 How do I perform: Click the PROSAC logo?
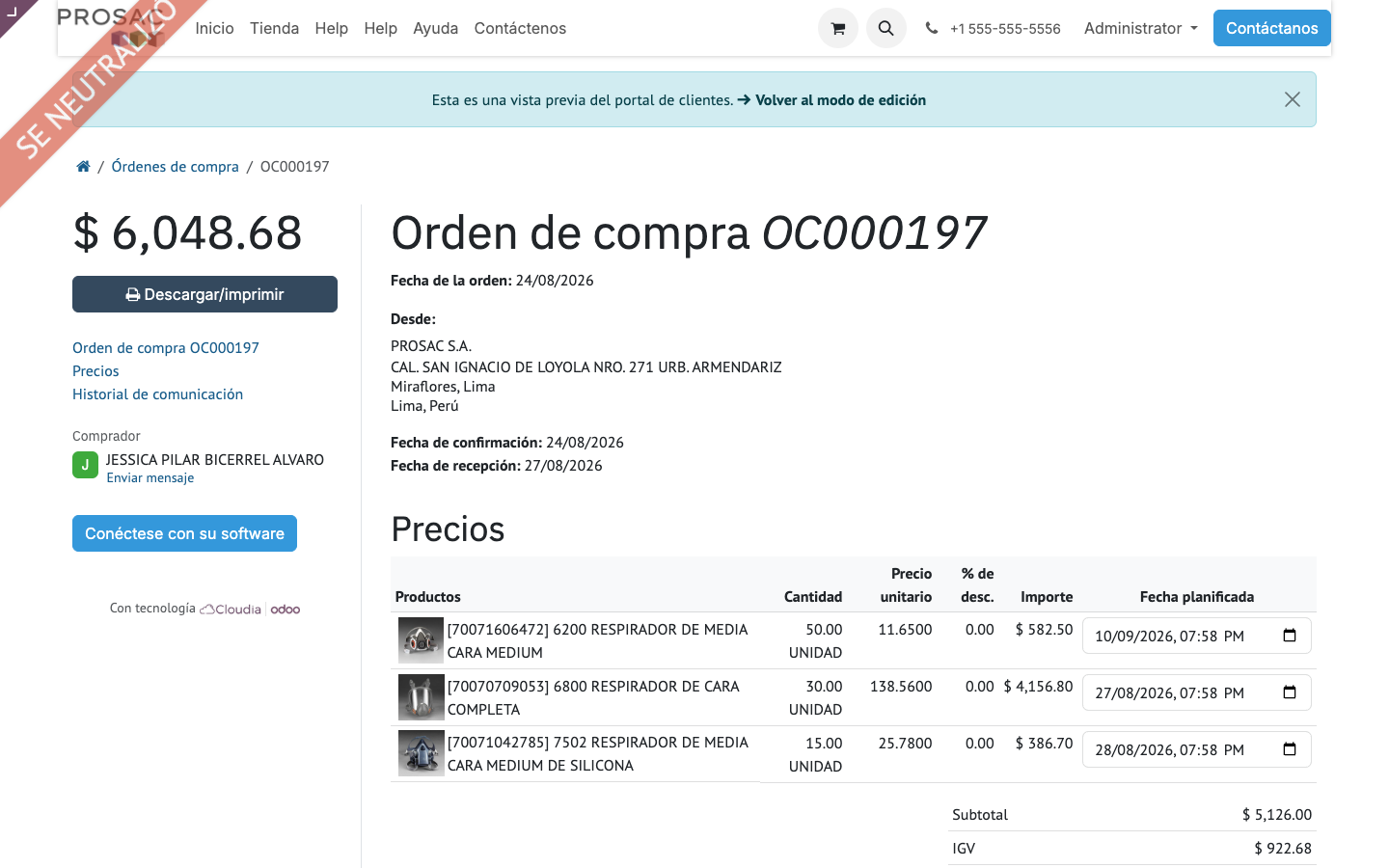click(x=110, y=27)
